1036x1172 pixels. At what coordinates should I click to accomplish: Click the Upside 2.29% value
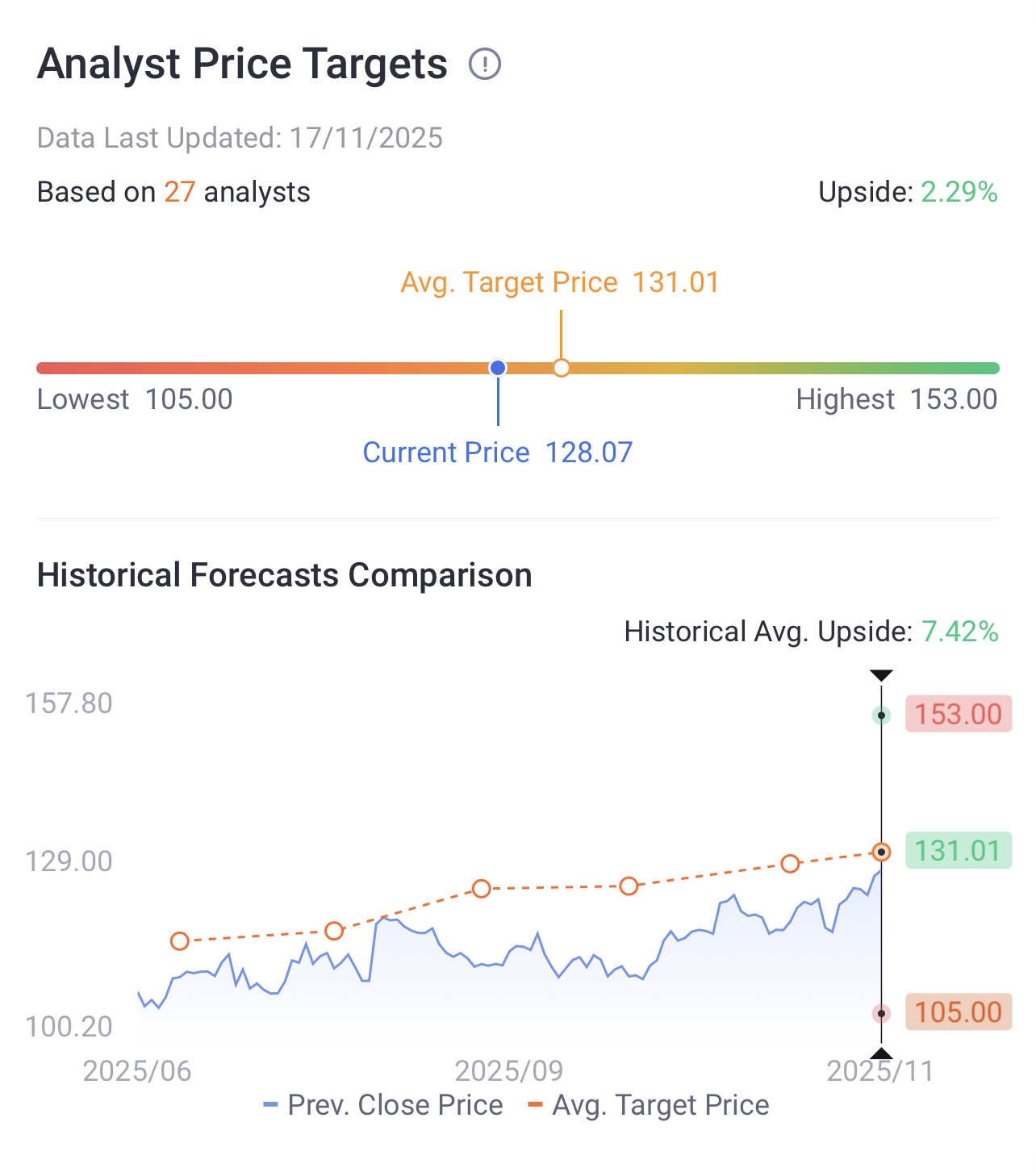click(959, 192)
